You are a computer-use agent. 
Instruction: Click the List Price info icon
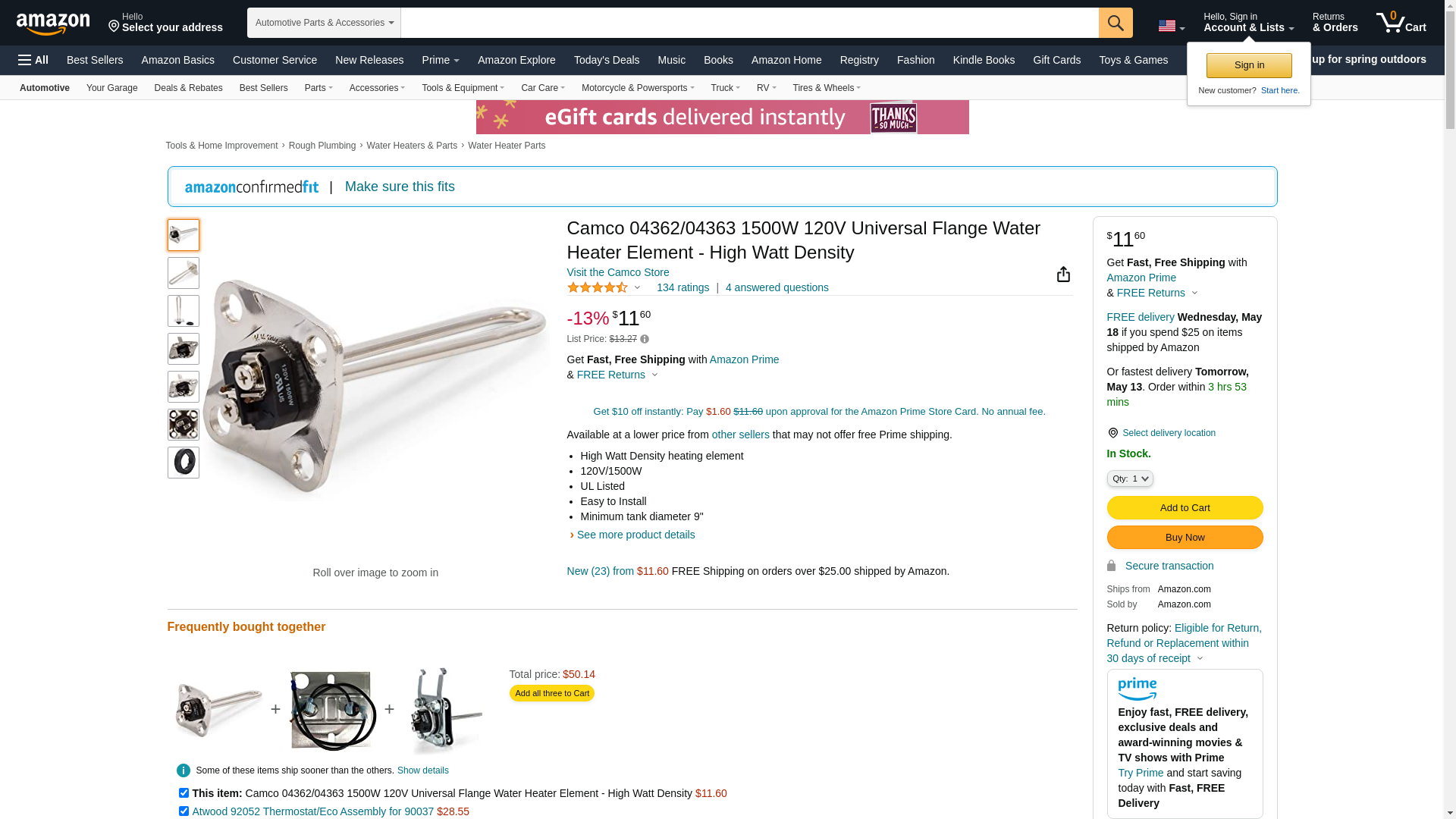(645, 339)
